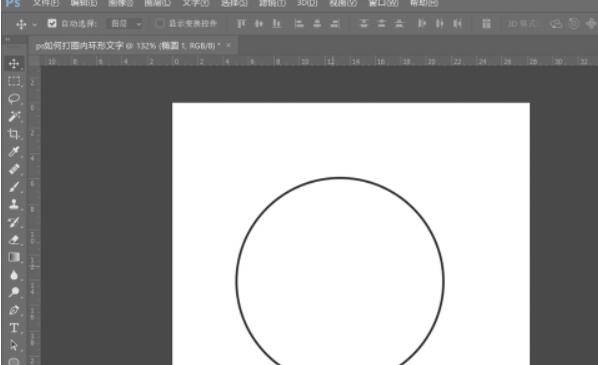Select the Eraser tool

click(x=14, y=240)
